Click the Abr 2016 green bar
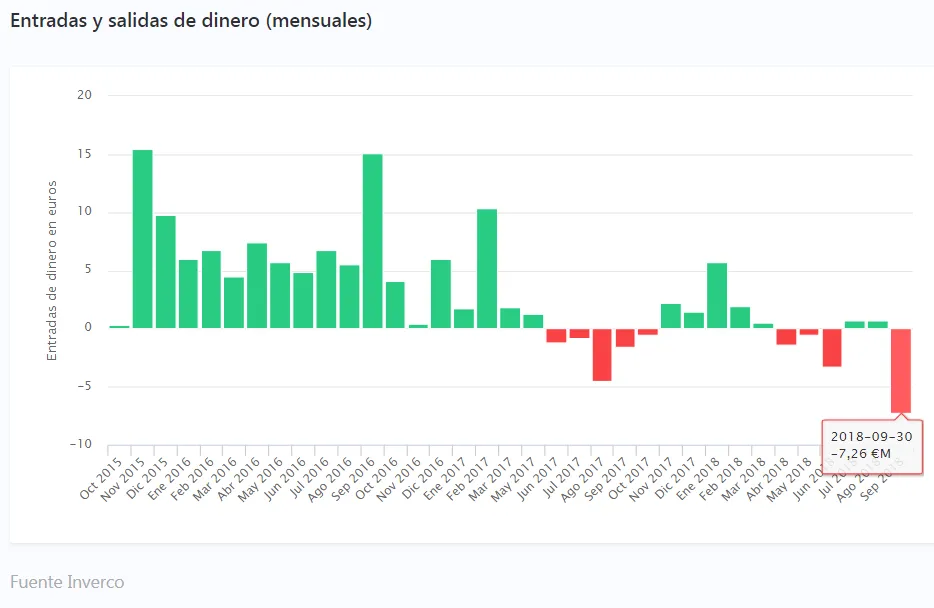This screenshot has width=934, height=608. [257, 285]
